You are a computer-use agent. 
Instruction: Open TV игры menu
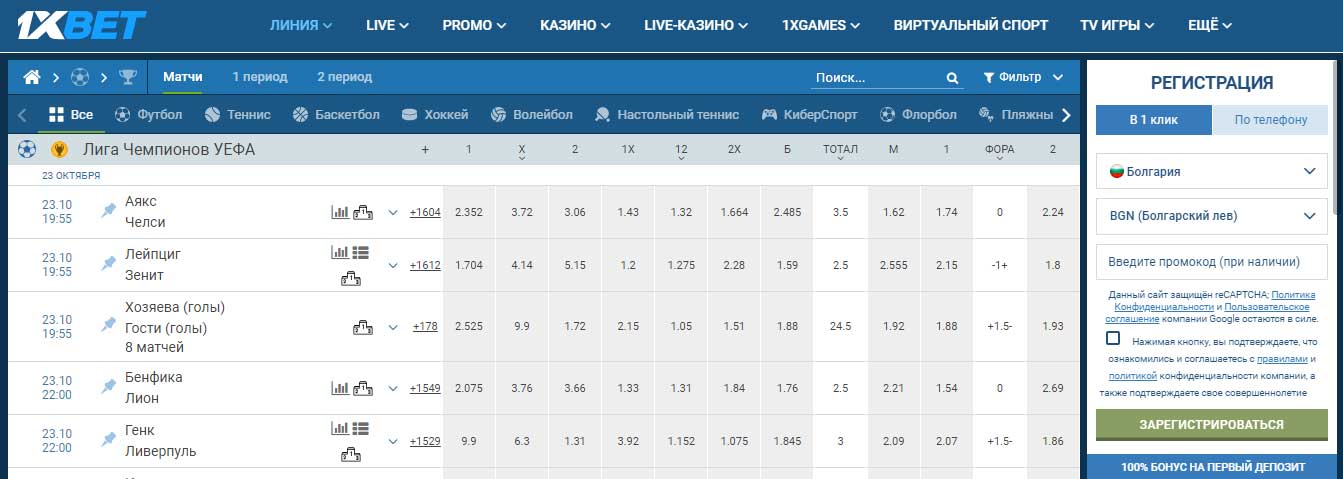1117,25
